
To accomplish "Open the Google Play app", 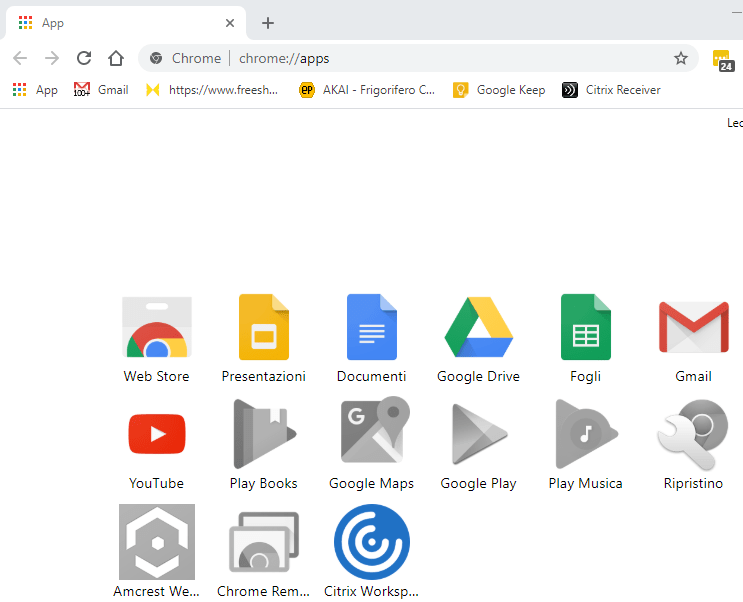I will pyautogui.click(x=479, y=434).
